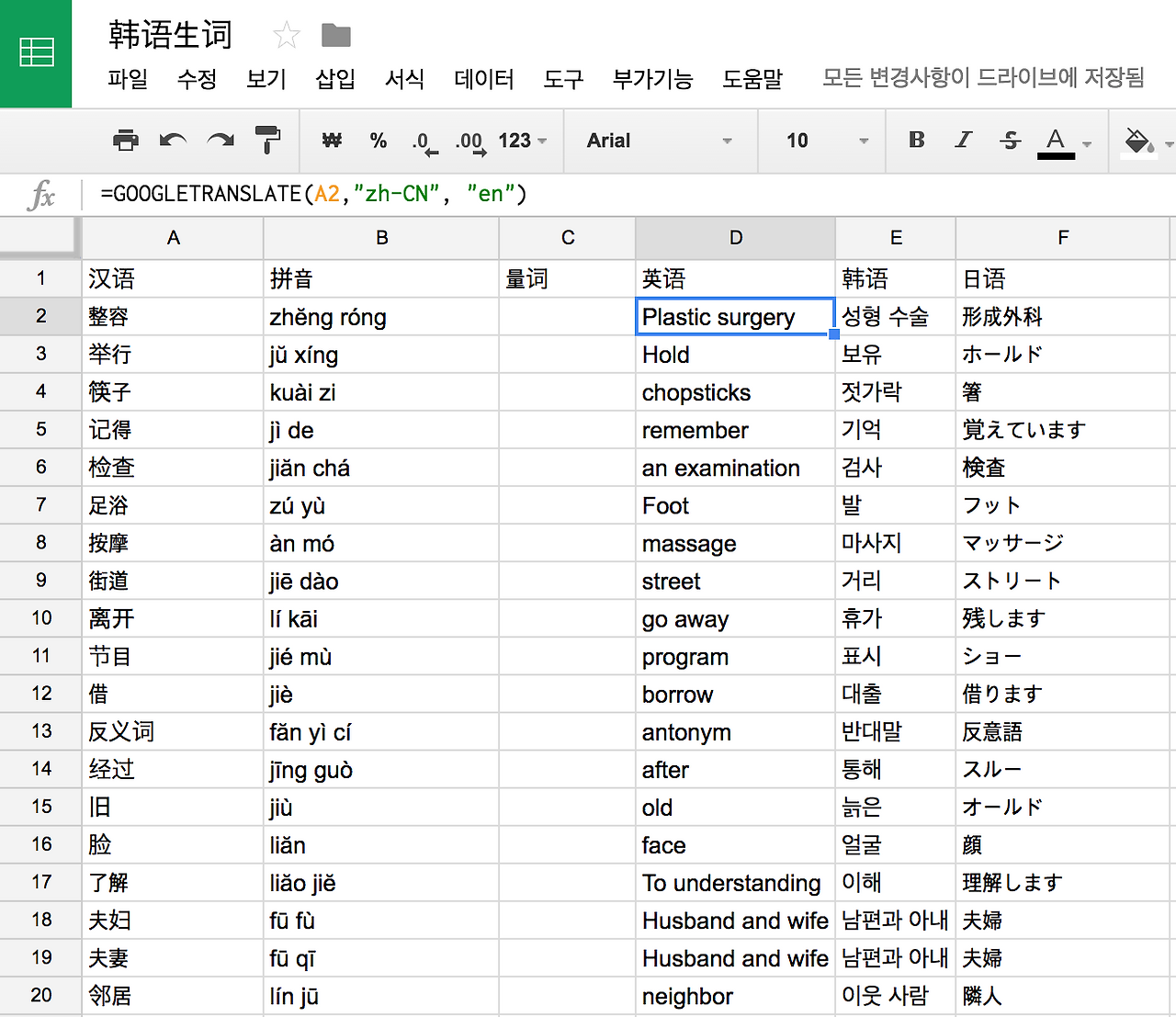The height and width of the screenshot is (1017, 1176).
Task: Click cell containing 젓가락
Action: [896, 392]
